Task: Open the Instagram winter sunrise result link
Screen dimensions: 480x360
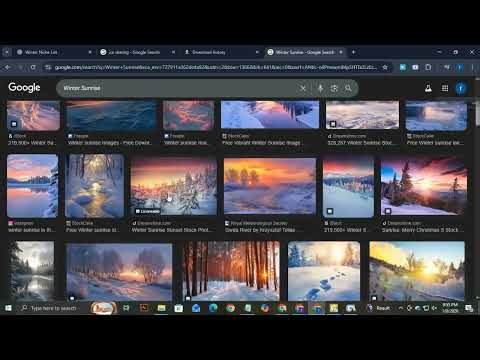Action: tap(32, 230)
